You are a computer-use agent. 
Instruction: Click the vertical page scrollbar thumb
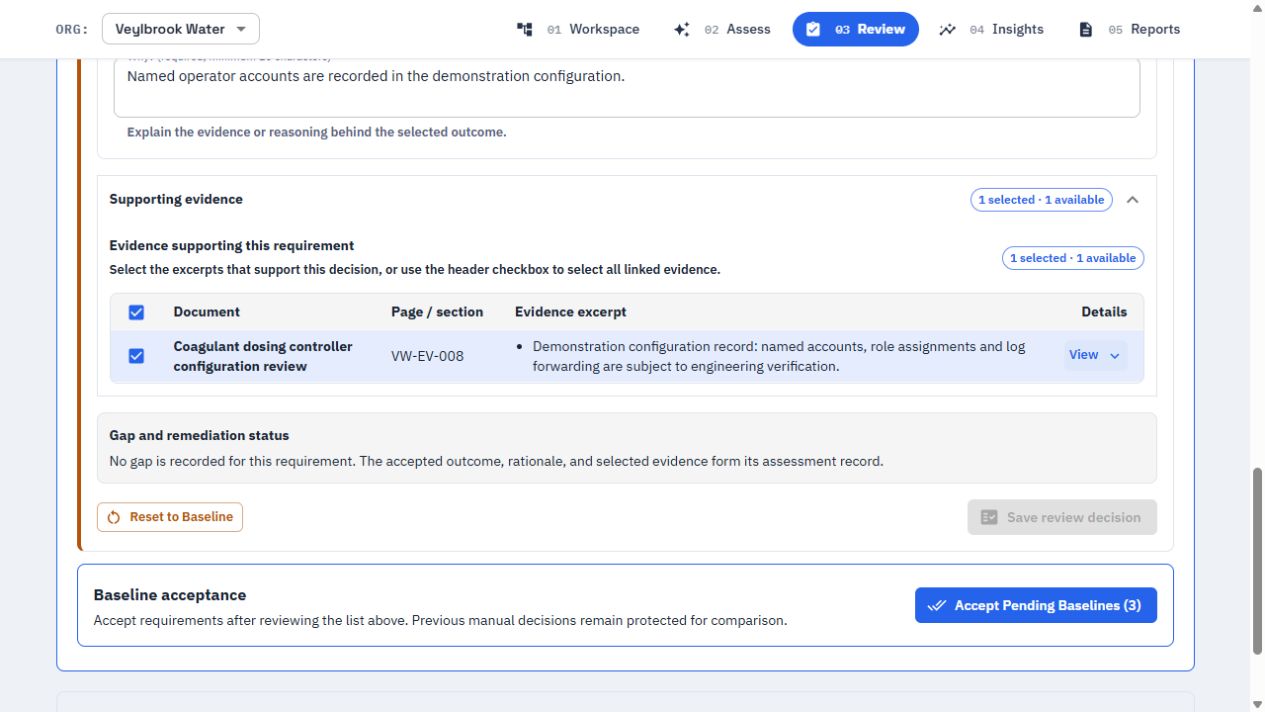tap(1257, 560)
